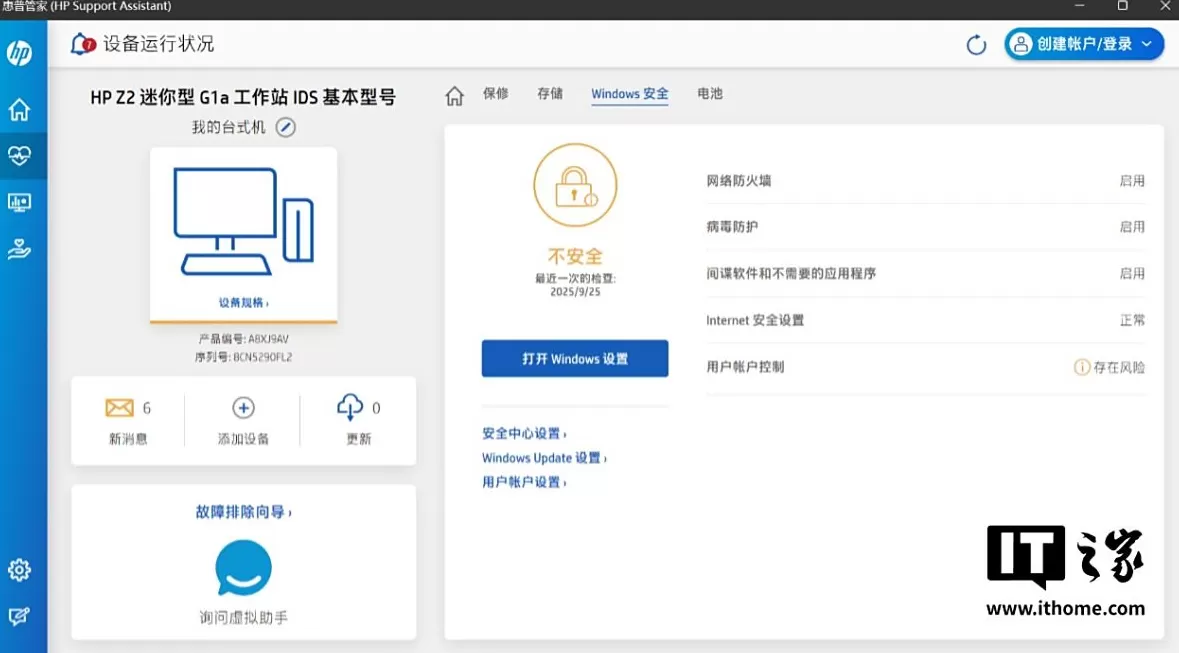This screenshot has height=653, width=1179.
Task: Edit device nickname with pencil icon
Action: coord(286,128)
